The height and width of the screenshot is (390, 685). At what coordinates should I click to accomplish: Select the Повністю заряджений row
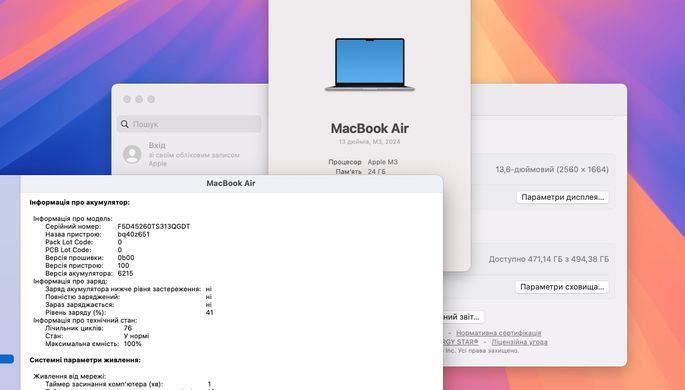128,297
